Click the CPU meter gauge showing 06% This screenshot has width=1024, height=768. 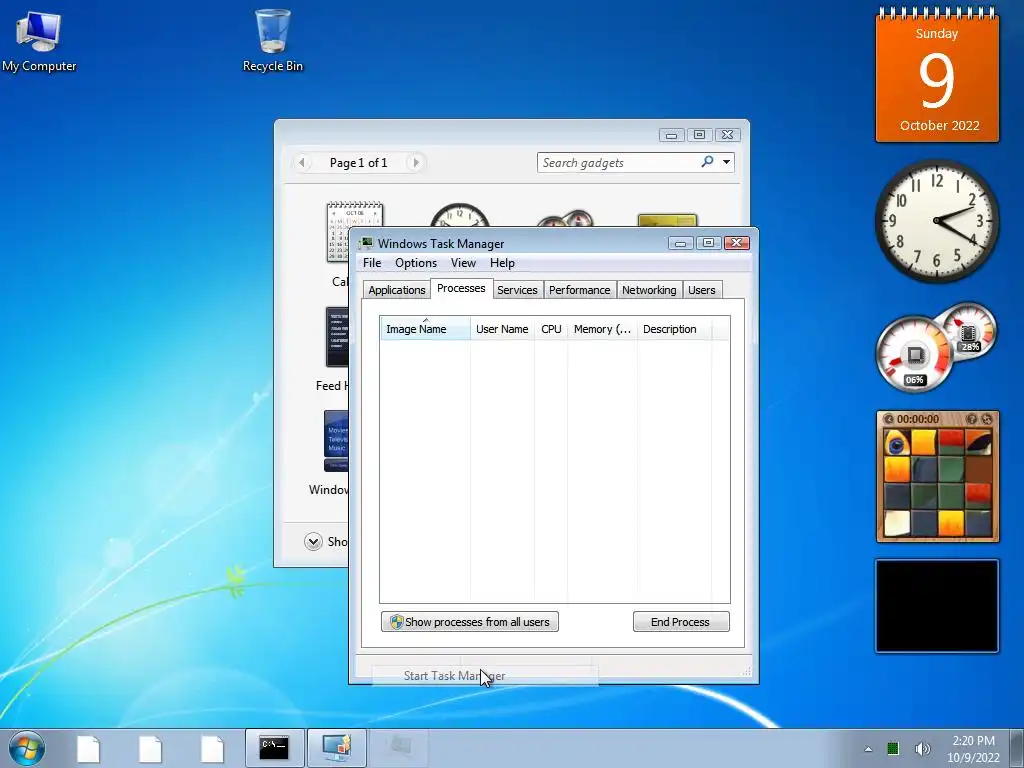click(914, 354)
